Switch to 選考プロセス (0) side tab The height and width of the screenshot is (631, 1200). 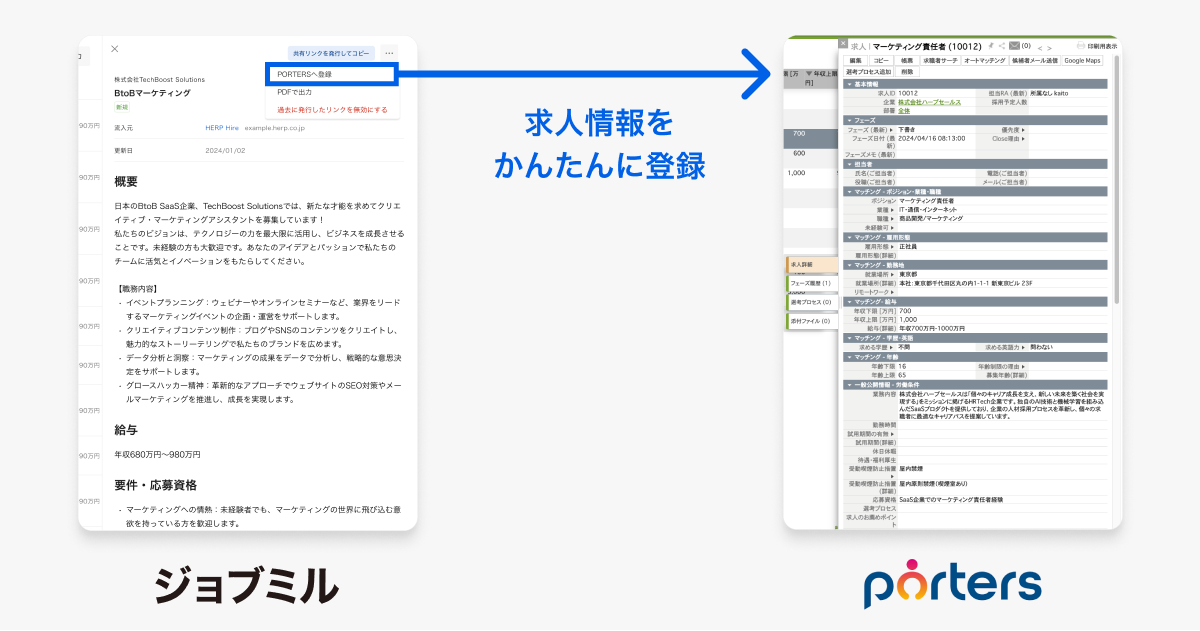(x=810, y=303)
